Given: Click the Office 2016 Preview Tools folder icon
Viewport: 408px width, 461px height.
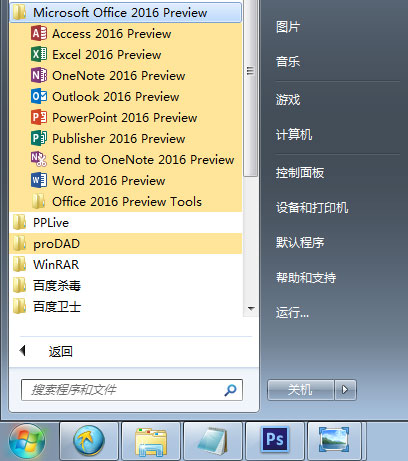Looking at the screenshot, I should coord(39,201).
